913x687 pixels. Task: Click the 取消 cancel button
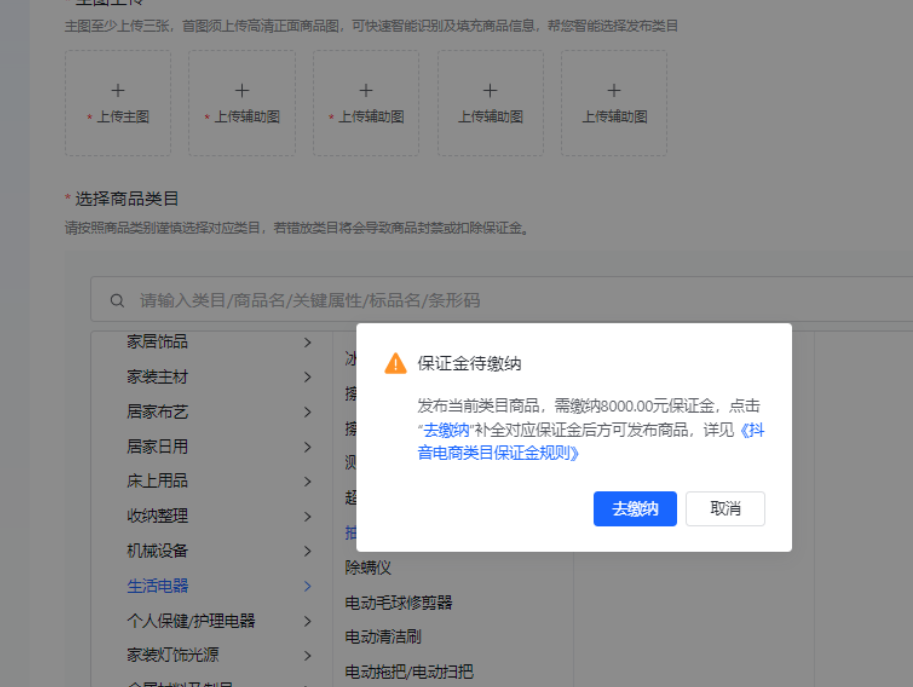pos(725,508)
